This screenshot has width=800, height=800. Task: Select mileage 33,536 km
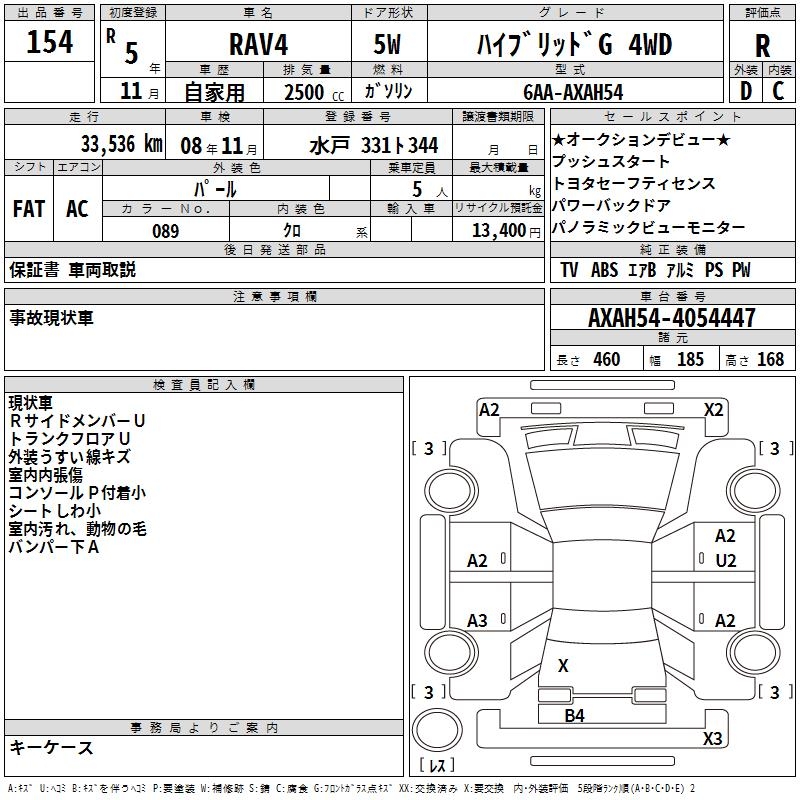[121, 144]
